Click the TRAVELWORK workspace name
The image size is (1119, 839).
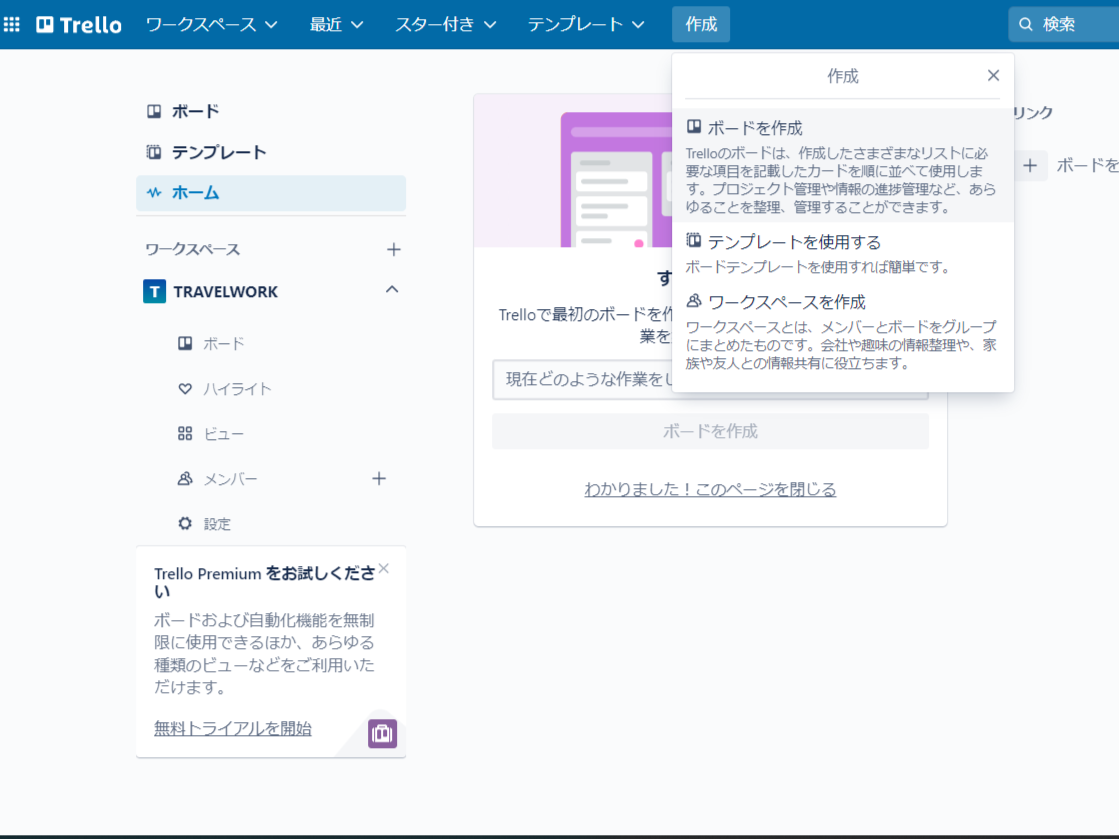click(226, 292)
